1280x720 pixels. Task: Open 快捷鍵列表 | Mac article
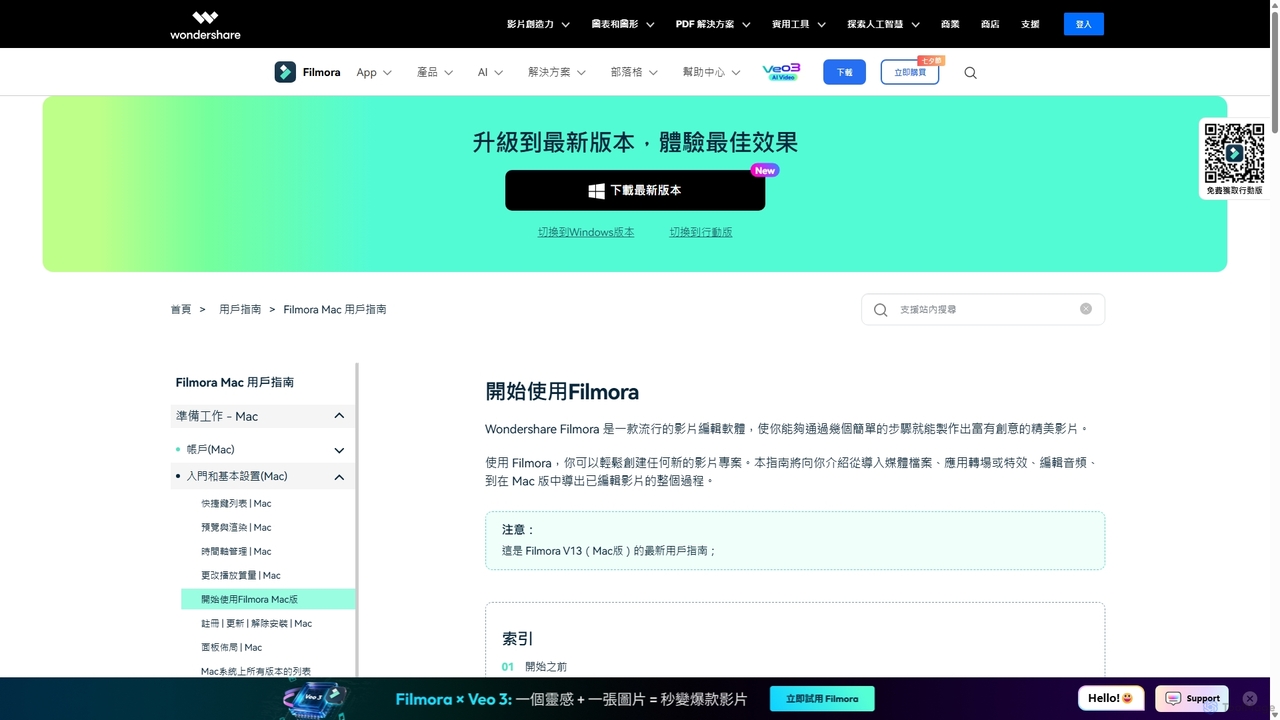(236, 504)
